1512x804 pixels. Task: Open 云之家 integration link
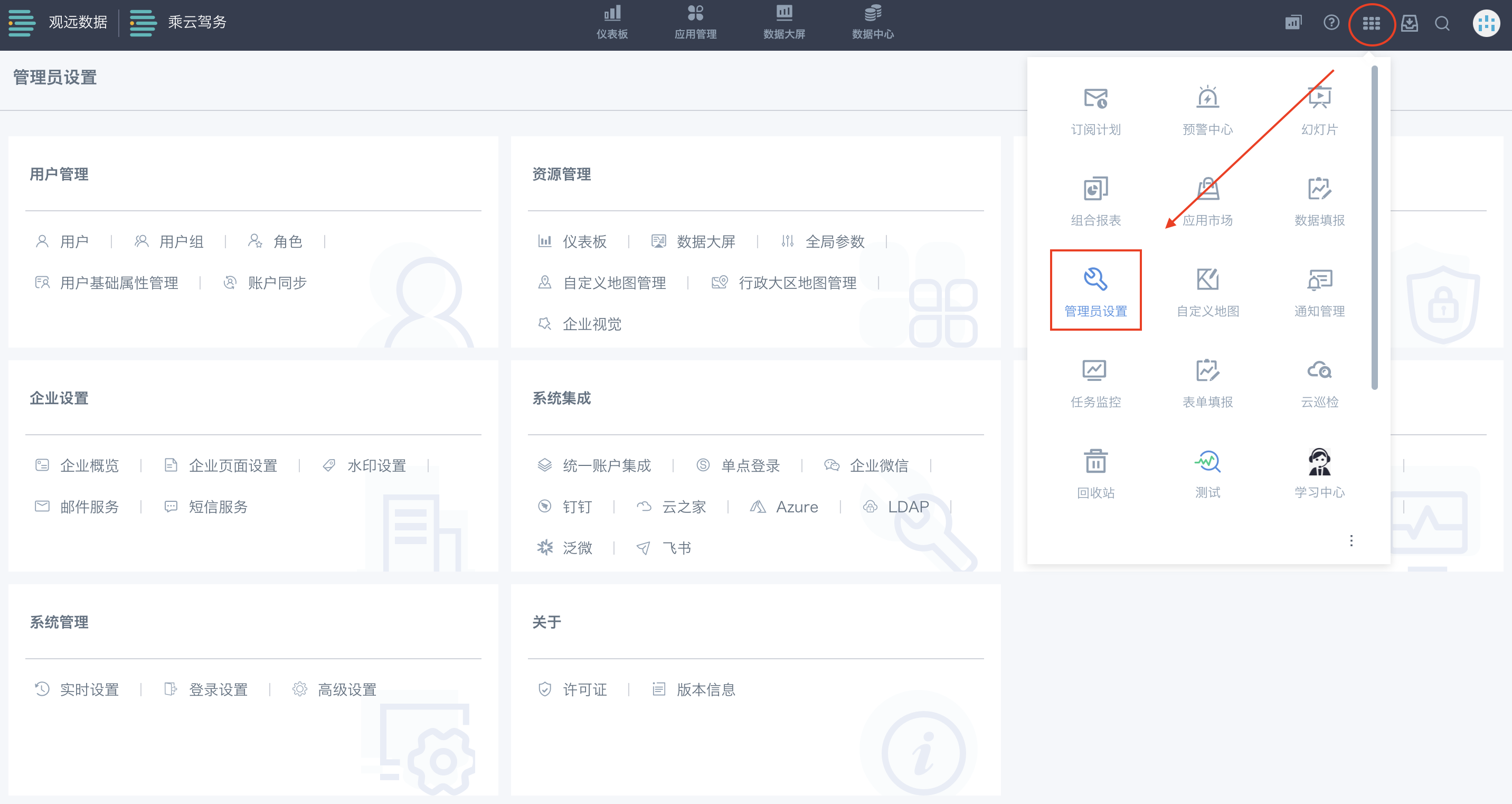[672, 506]
